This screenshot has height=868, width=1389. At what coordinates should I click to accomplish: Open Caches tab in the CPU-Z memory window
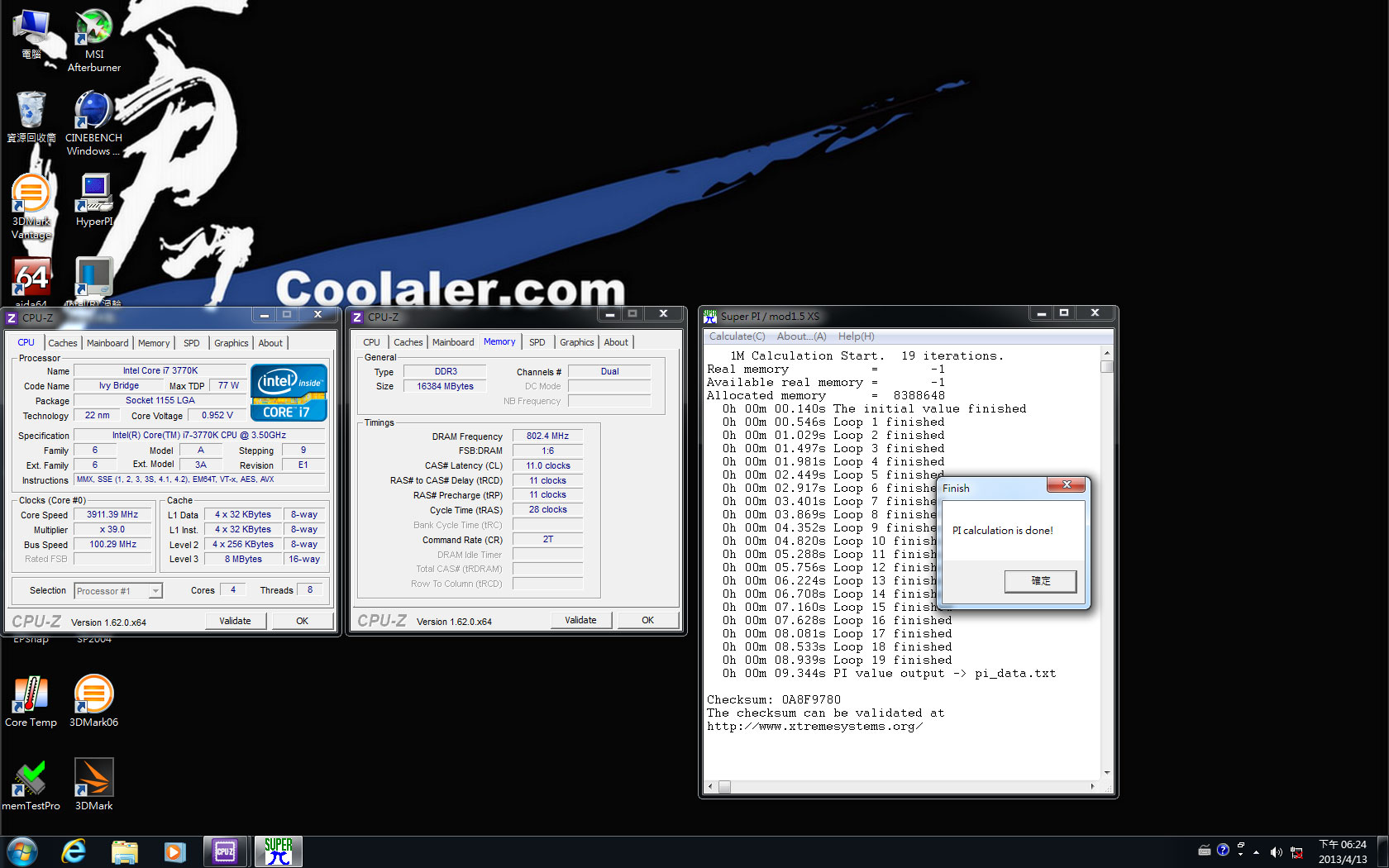[408, 342]
